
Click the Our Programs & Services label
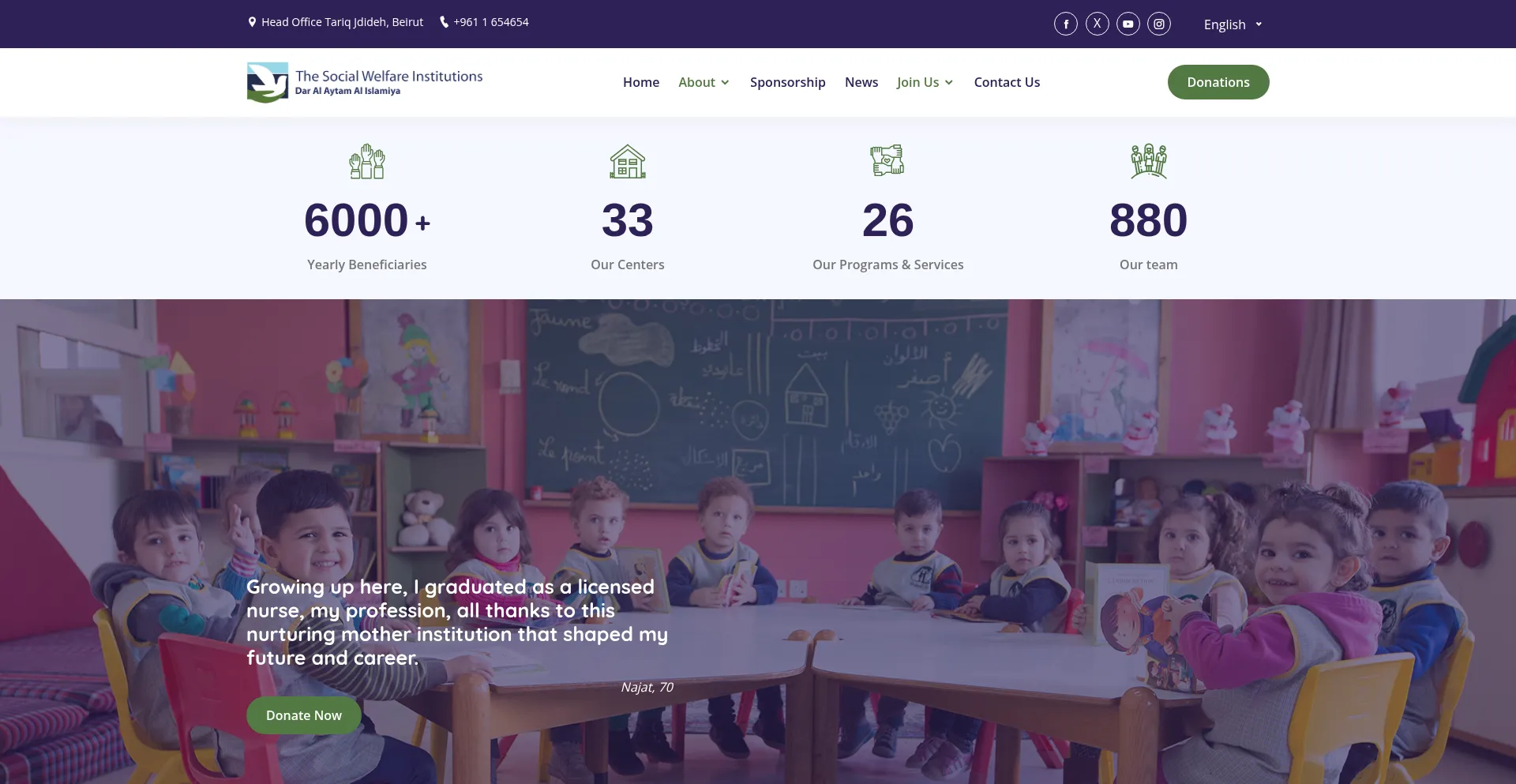888,264
